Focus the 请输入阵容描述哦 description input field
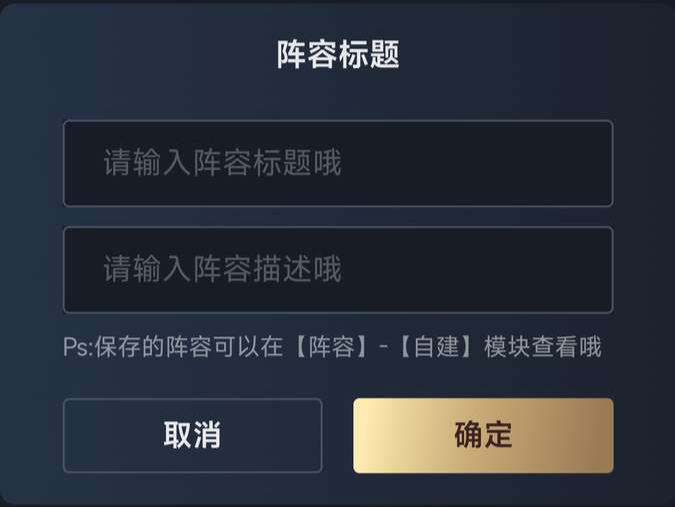Image resolution: width=676 pixels, height=507 pixels. pyautogui.click(x=338, y=270)
